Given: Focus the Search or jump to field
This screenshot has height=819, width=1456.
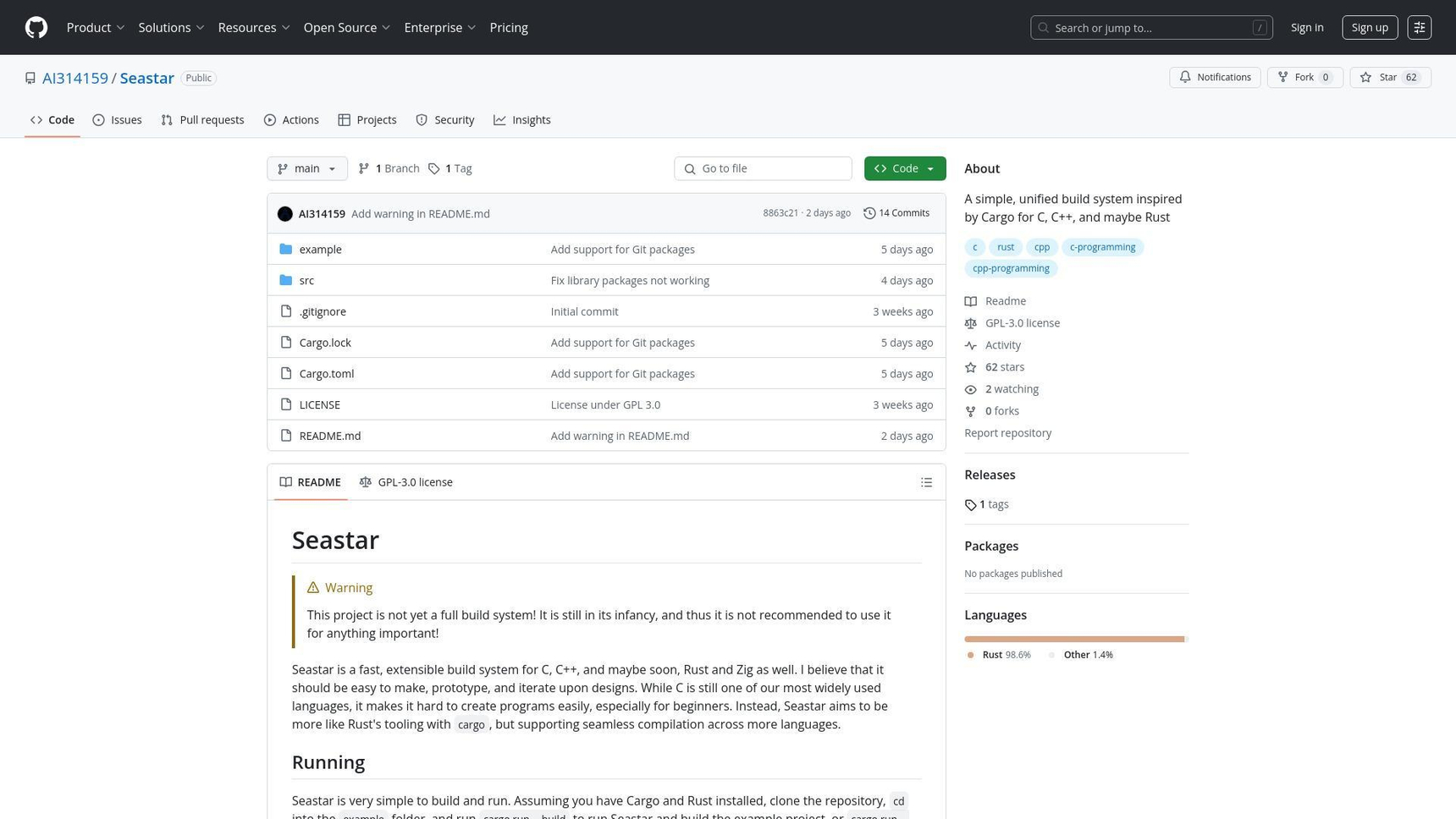Looking at the screenshot, I should (x=1151, y=28).
